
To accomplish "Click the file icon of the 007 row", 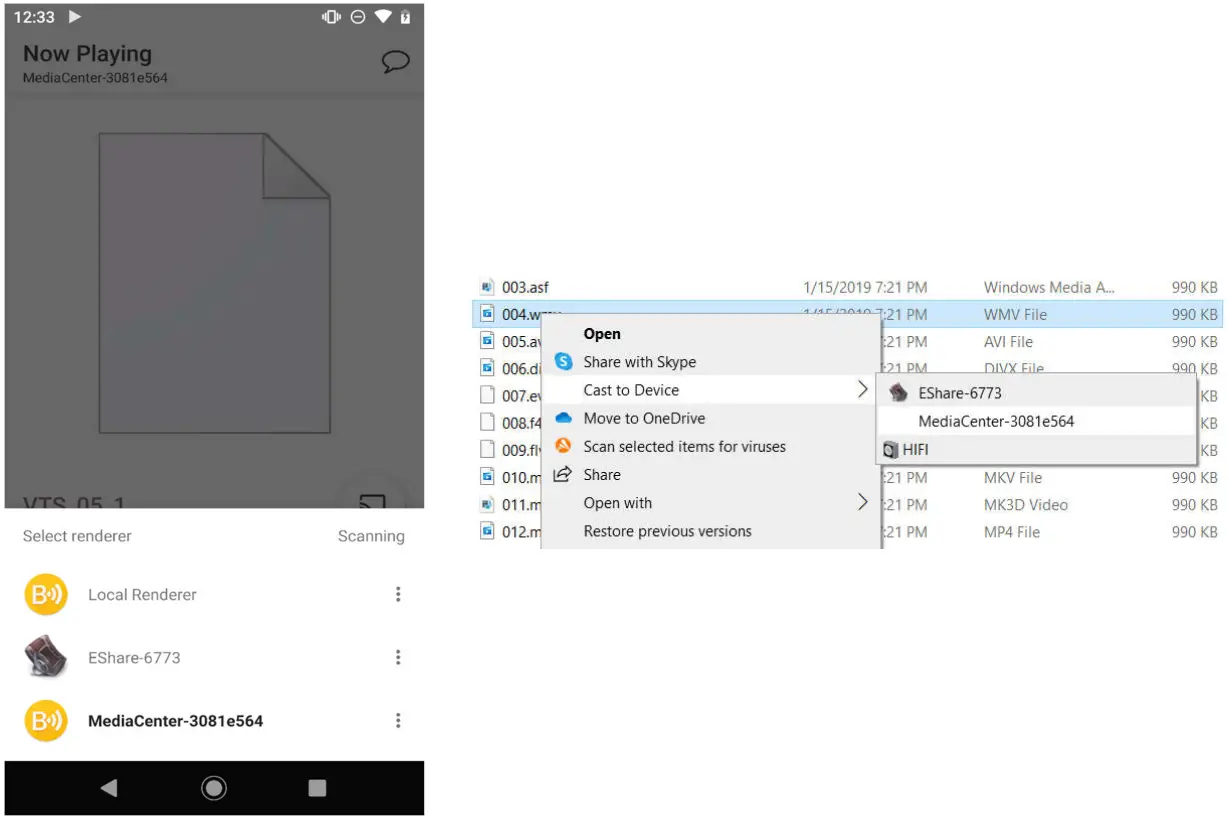I will coord(487,395).
